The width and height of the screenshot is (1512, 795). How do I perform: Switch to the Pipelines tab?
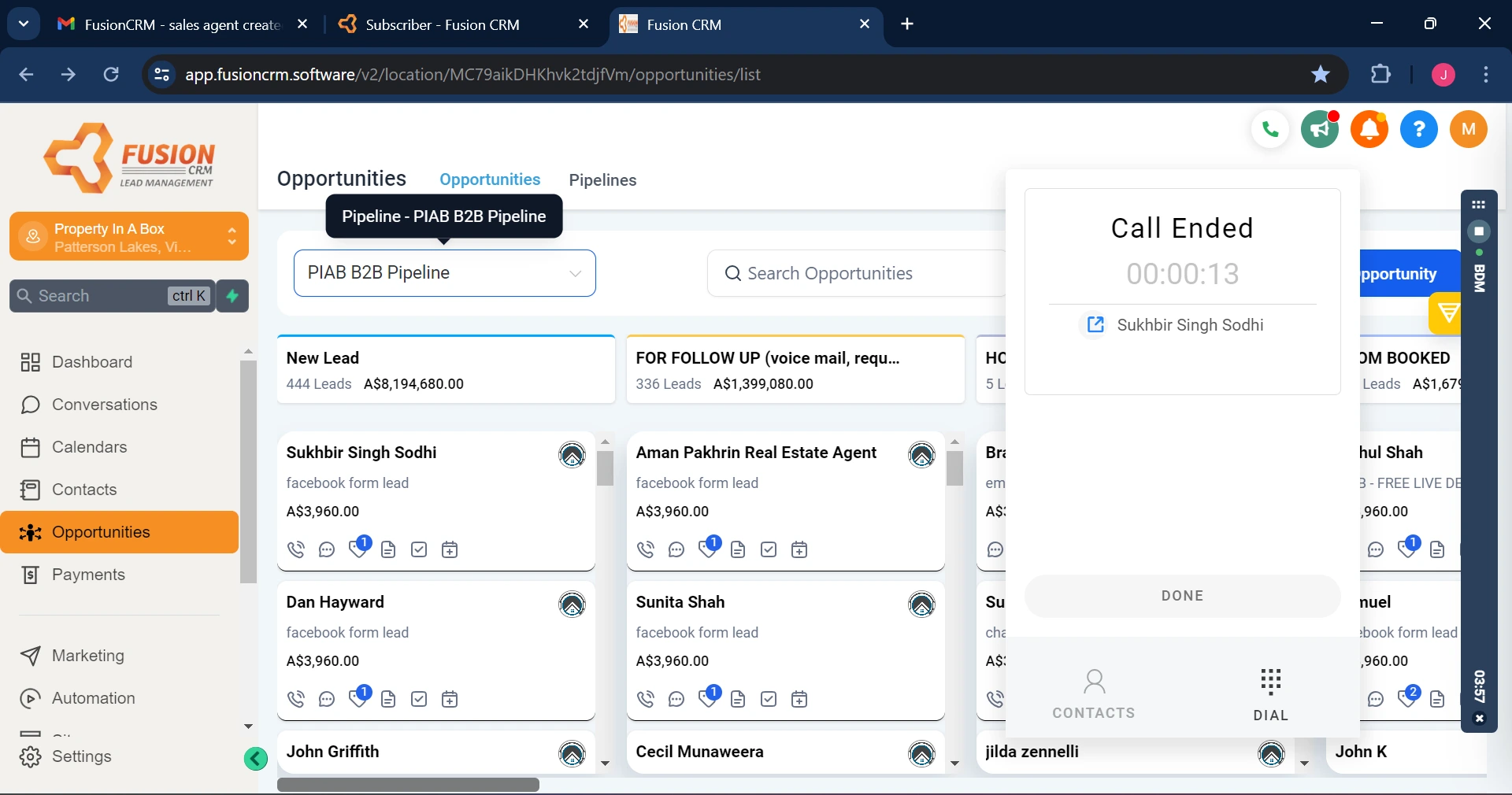pos(602,180)
